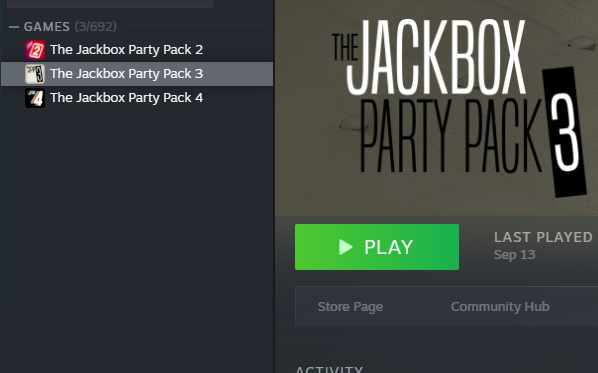Launch the game with the PLAY button
This screenshot has height=373, width=598.
tap(377, 247)
